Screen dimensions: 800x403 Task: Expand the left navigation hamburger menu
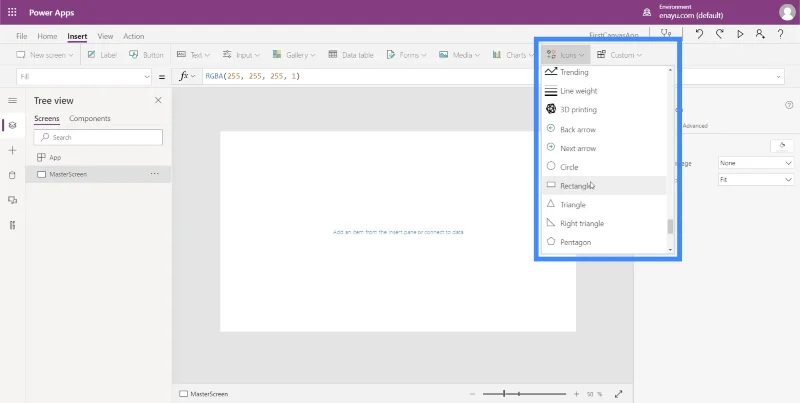(x=13, y=100)
